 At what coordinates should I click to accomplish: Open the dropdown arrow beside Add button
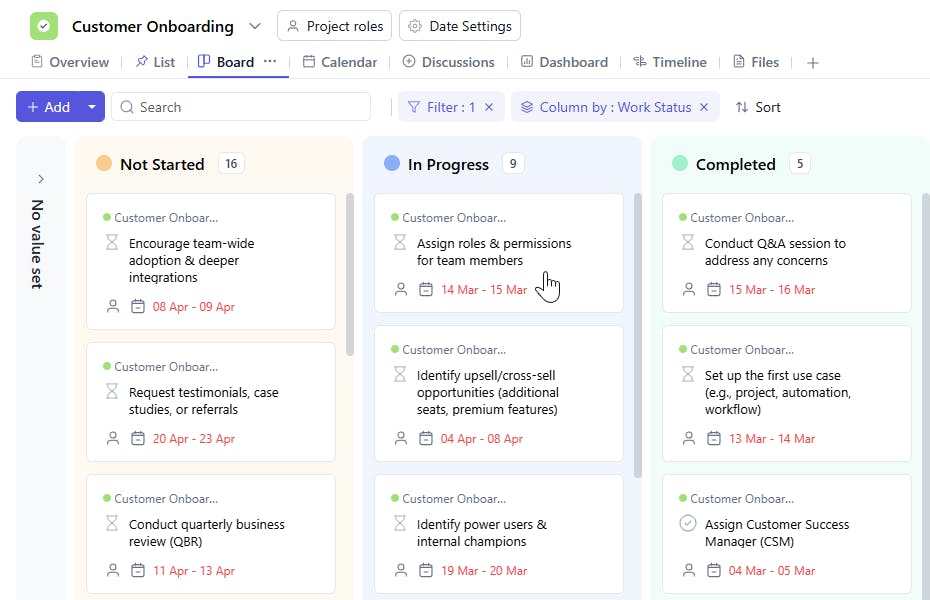(91, 107)
